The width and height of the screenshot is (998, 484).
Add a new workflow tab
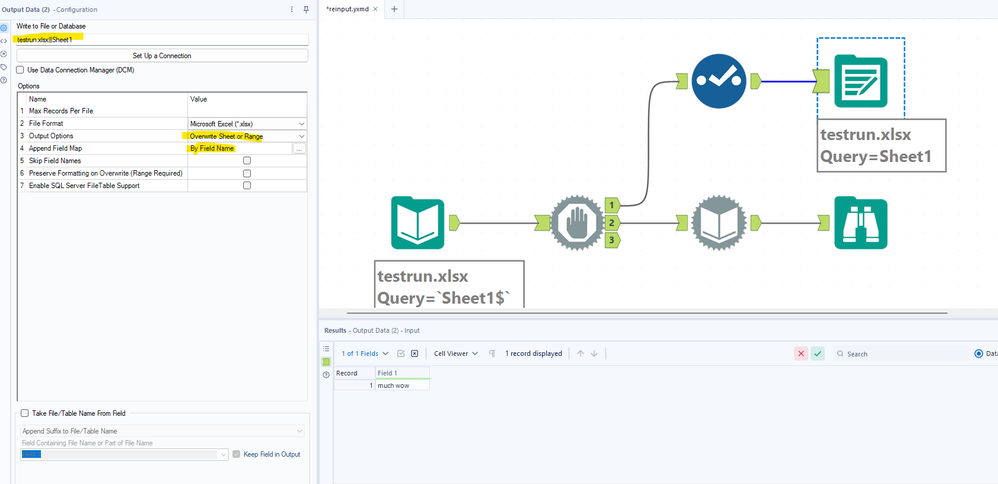pyautogui.click(x=394, y=9)
